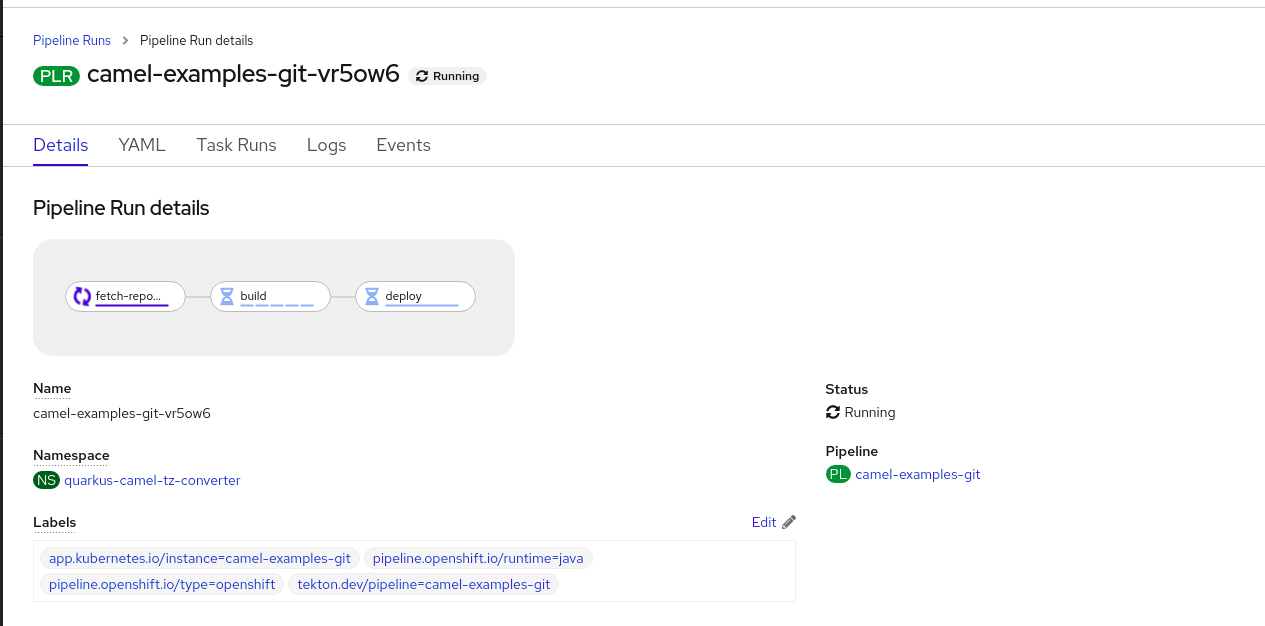Click the camel-examples-git-vr5ow6 page title

244,75
